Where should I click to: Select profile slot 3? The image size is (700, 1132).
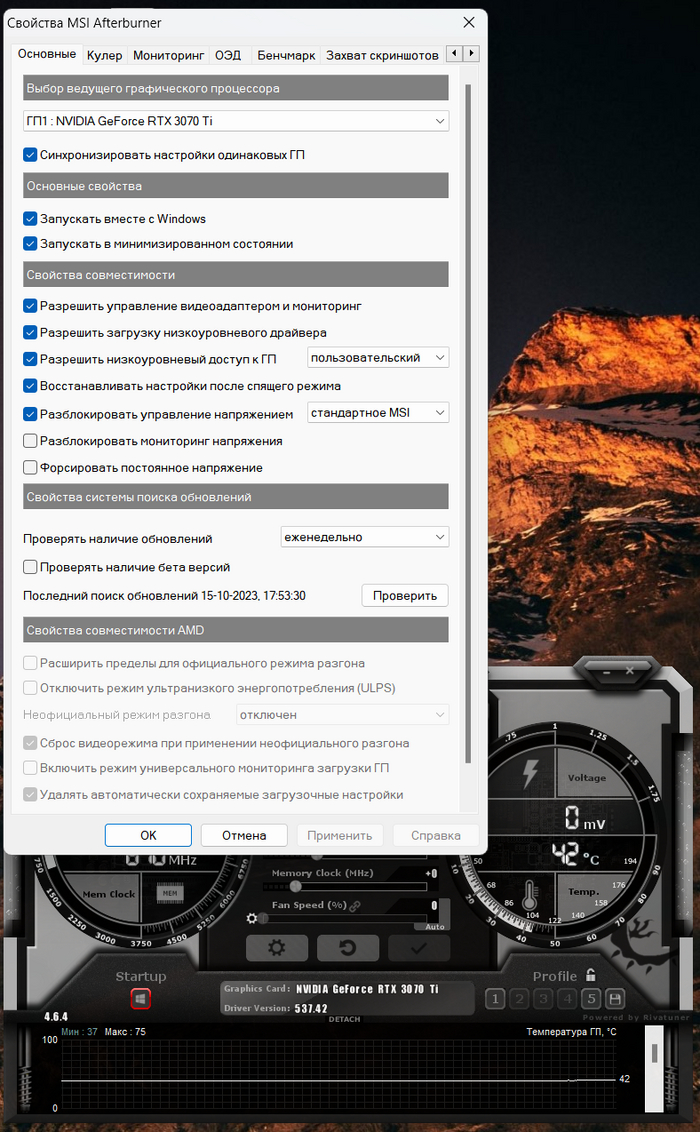point(543,999)
